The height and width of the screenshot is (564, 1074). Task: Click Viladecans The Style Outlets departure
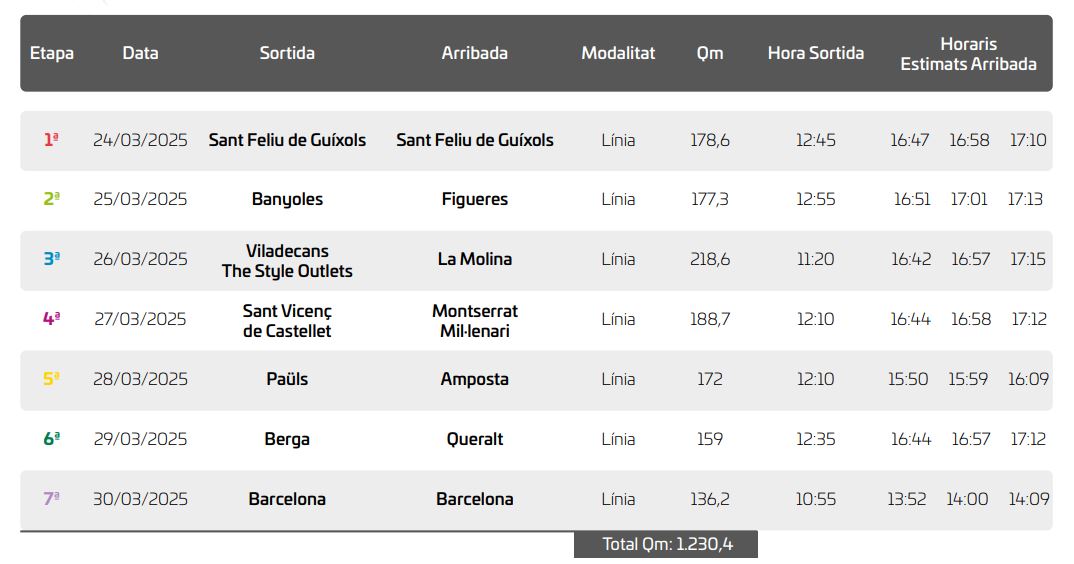[x=287, y=260]
